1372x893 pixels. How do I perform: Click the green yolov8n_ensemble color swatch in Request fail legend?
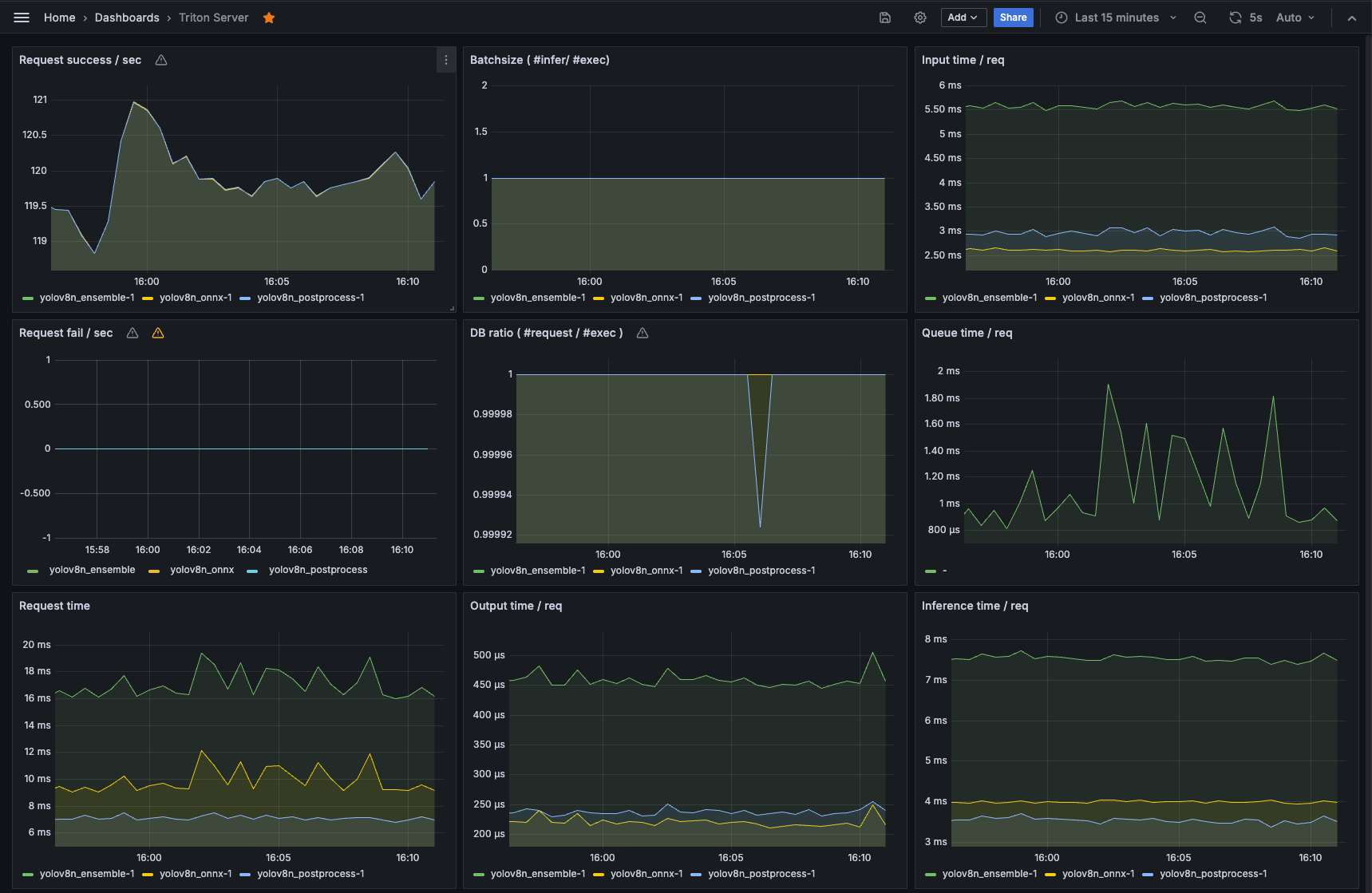(33, 571)
